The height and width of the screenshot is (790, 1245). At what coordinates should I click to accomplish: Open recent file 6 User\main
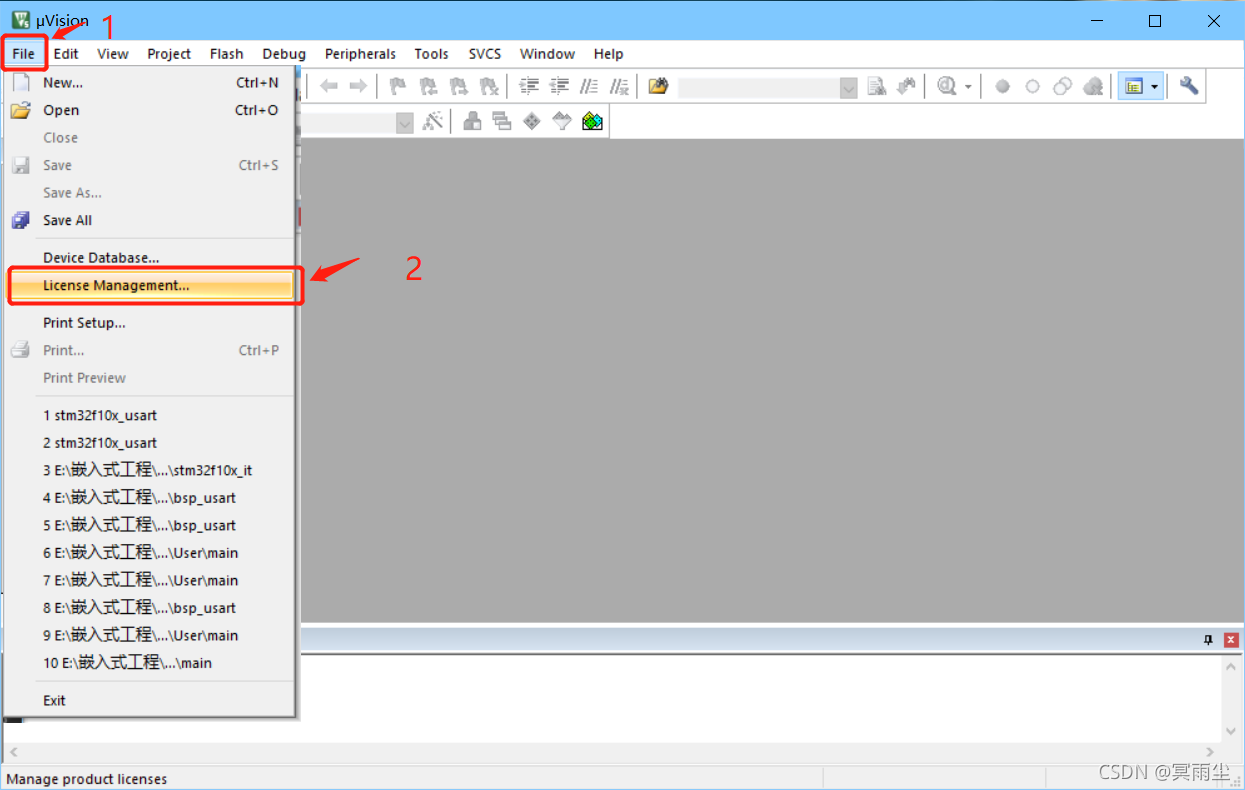point(149,553)
